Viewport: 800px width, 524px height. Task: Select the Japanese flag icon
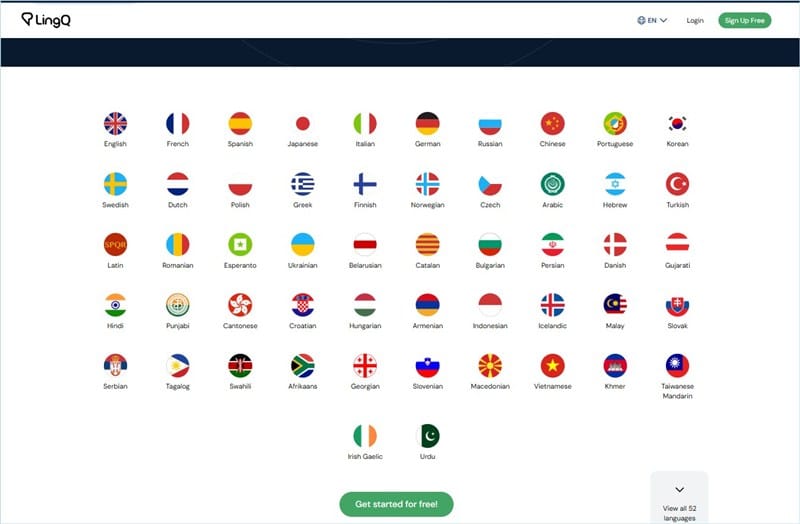[303, 123]
